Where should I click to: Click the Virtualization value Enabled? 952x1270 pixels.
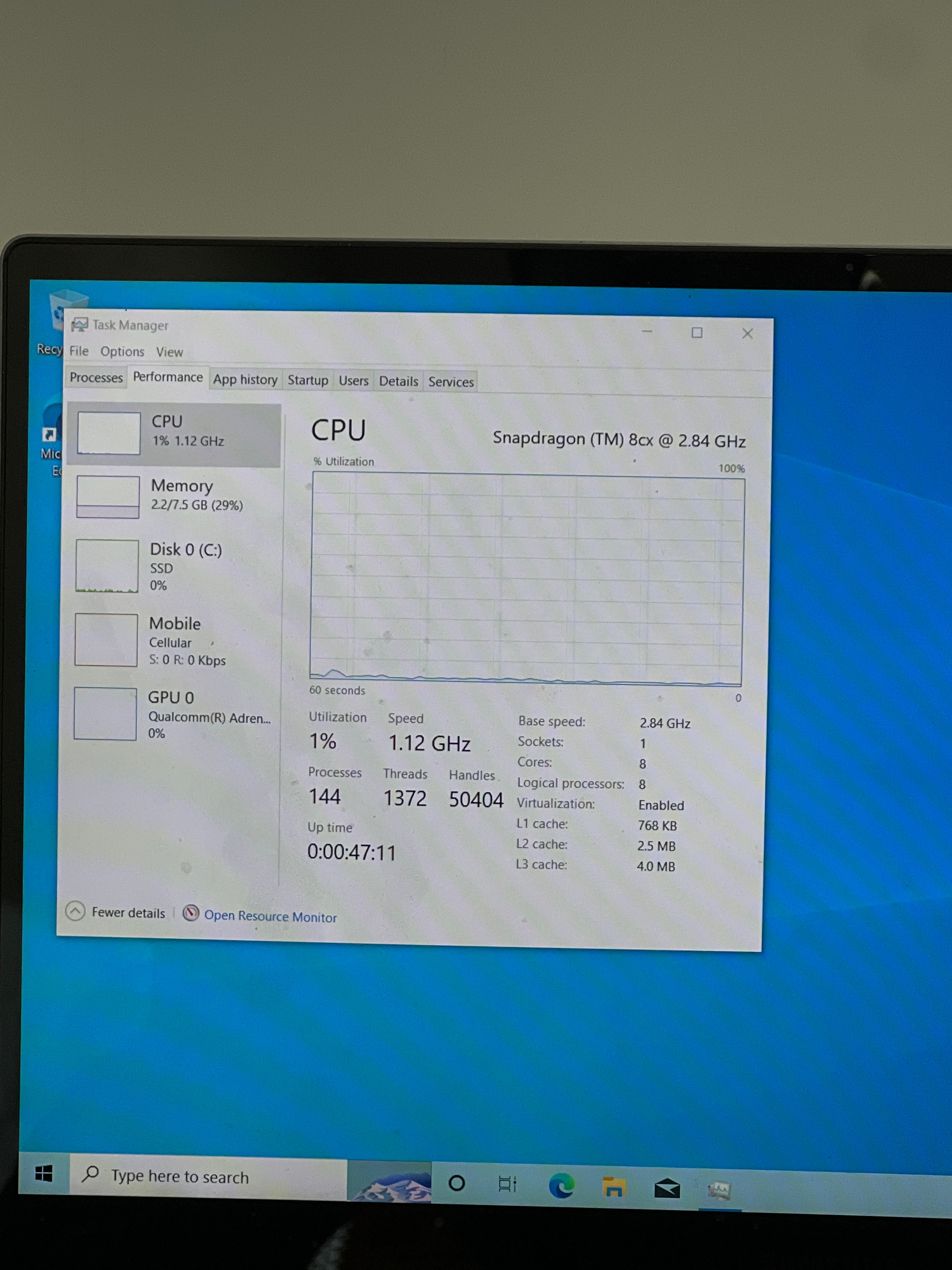pyautogui.click(x=661, y=805)
